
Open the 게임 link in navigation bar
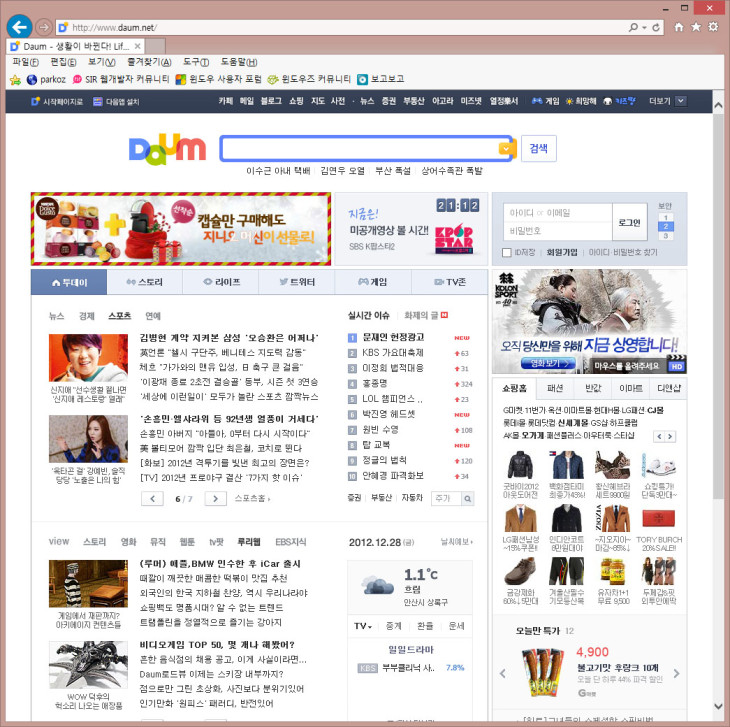[x=545, y=101]
